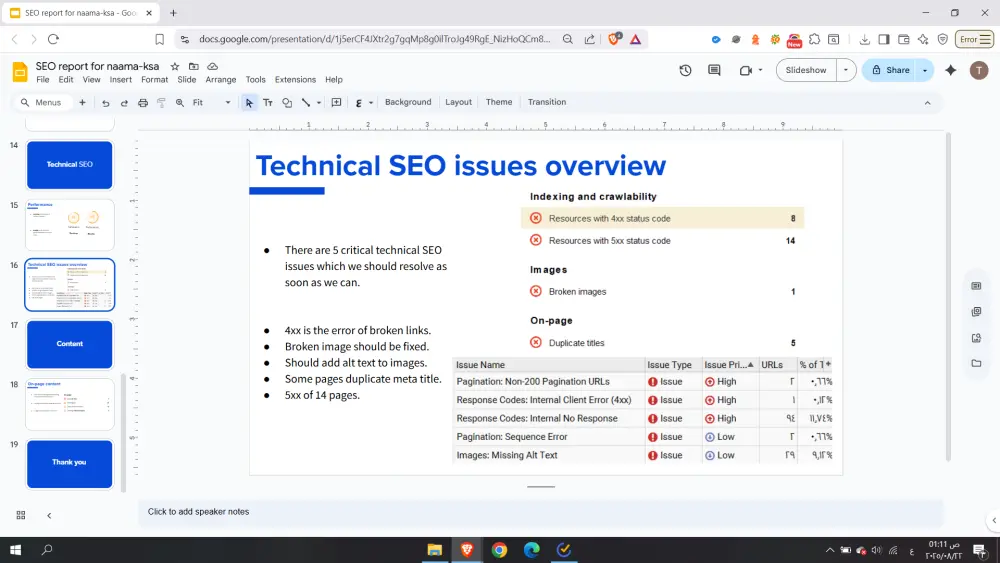The width and height of the screenshot is (1000, 563).
Task: Redo the last action
Action: pyautogui.click(x=124, y=103)
